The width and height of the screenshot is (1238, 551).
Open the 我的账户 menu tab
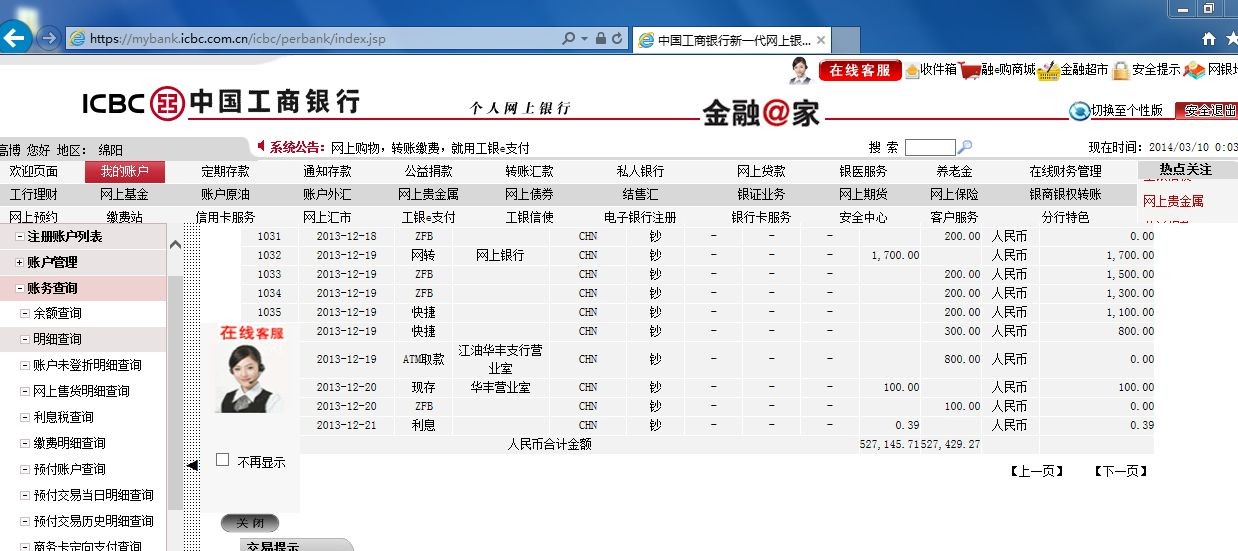coord(124,171)
